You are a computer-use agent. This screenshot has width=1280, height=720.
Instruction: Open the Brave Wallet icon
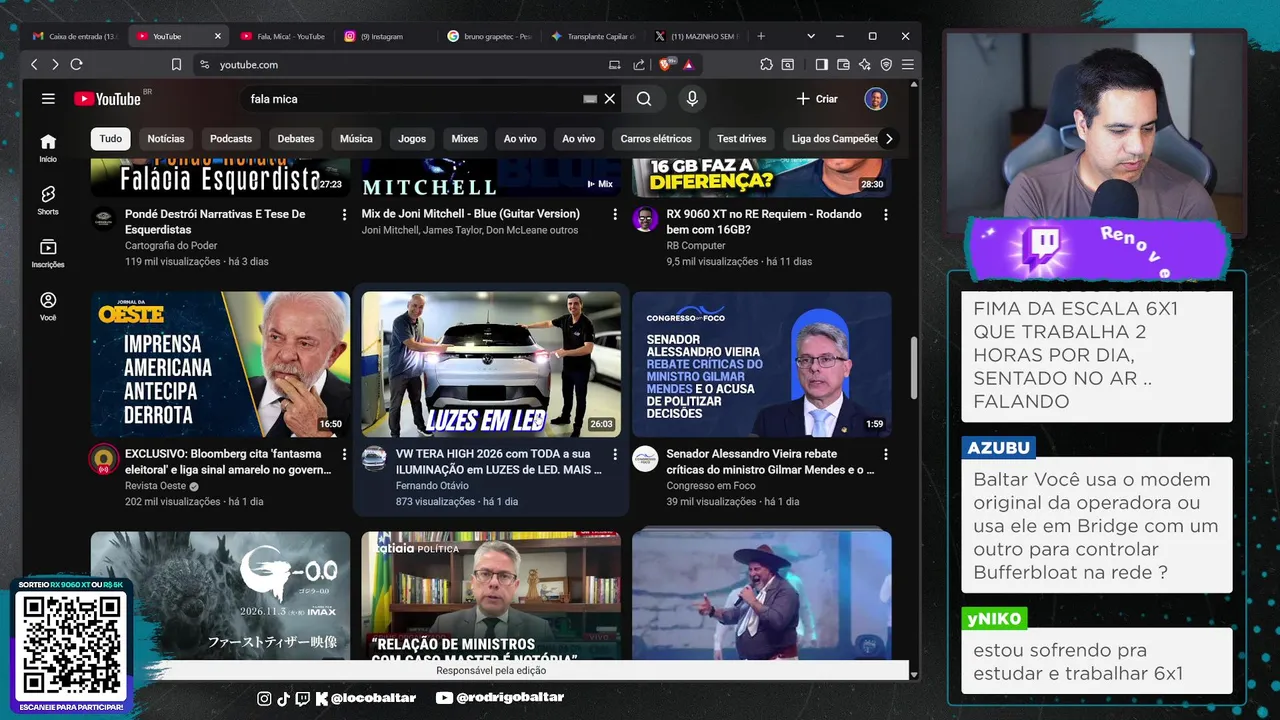tap(843, 64)
